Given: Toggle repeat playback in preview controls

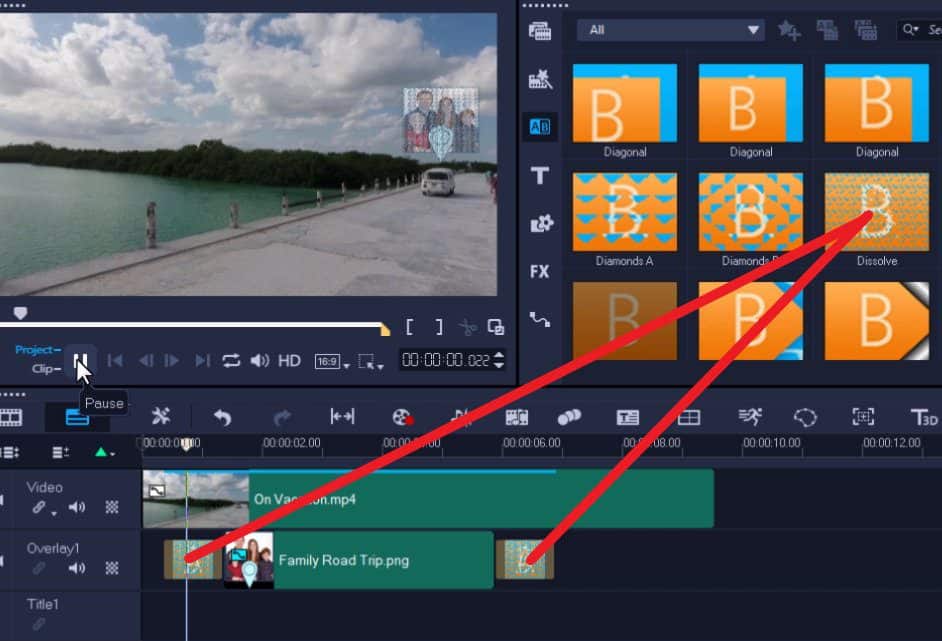Looking at the screenshot, I should pyautogui.click(x=231, y=361).
